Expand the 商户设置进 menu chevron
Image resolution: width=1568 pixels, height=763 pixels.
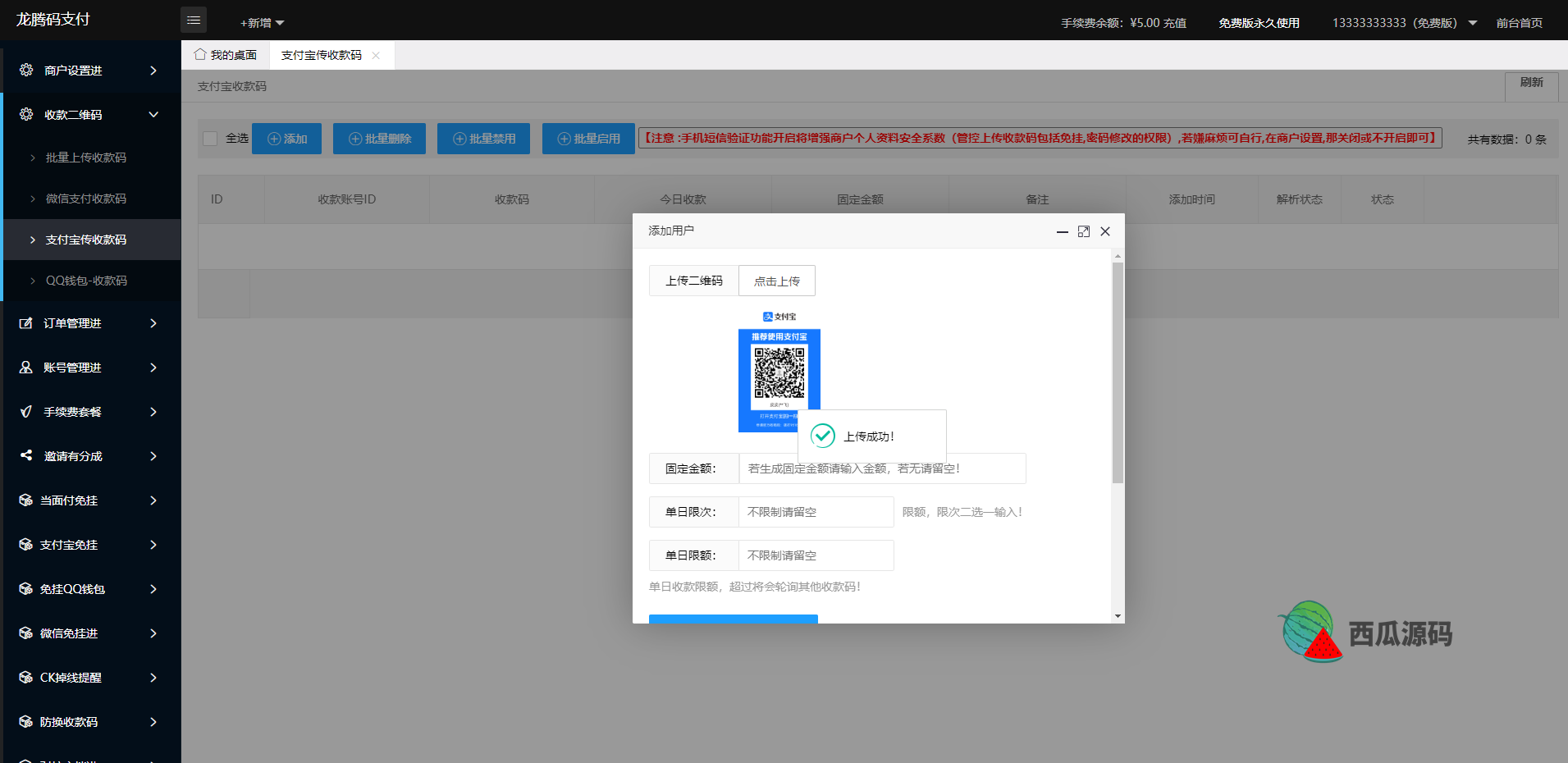coord(153,71)
